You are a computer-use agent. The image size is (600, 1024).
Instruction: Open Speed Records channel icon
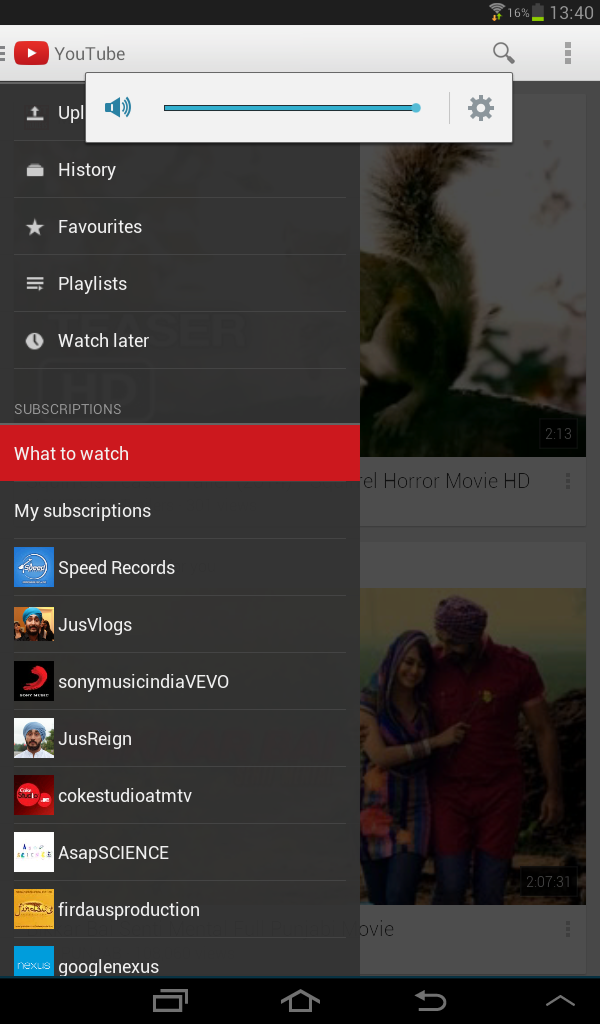click(x=34, y=568)
